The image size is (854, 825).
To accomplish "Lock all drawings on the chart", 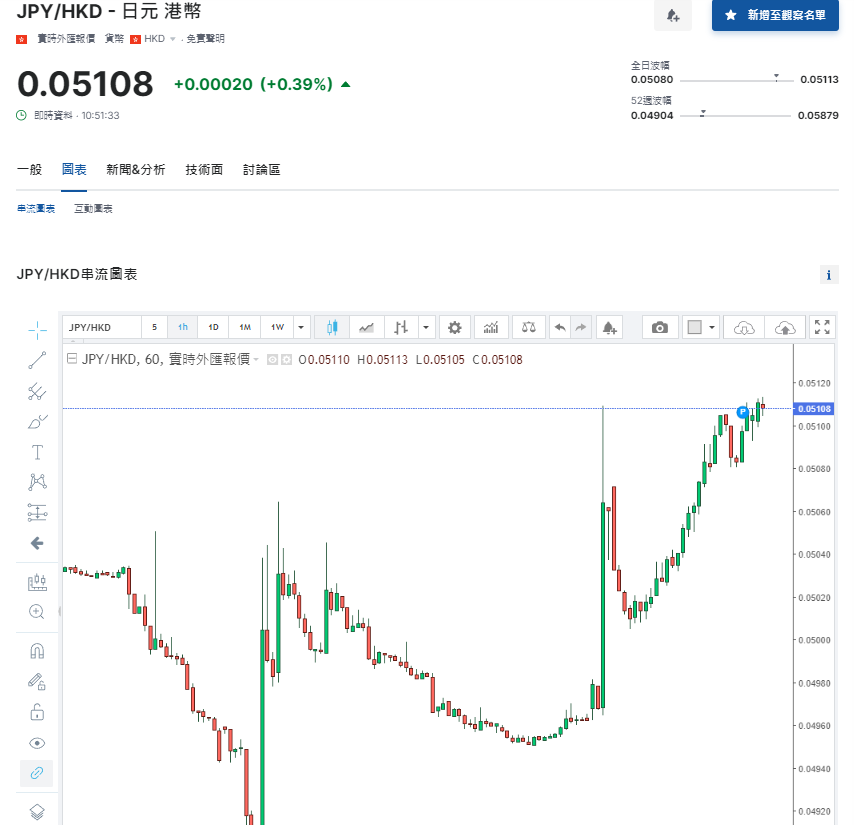I will 37,712.
